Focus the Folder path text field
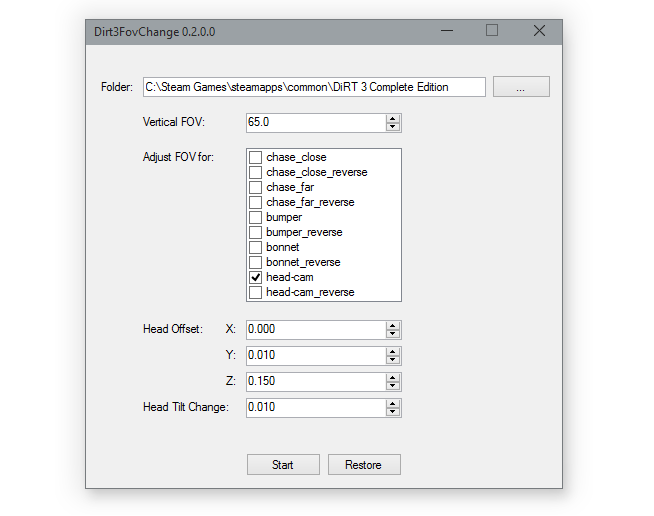The height and width of the screenshot is (516, 654). [314, 87]
